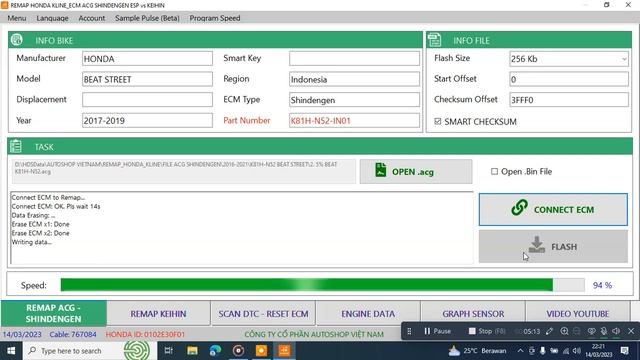This screenshot has height=360, width=640.
Task: Click the Region field showing Indonesia
Action: (354, 79)
